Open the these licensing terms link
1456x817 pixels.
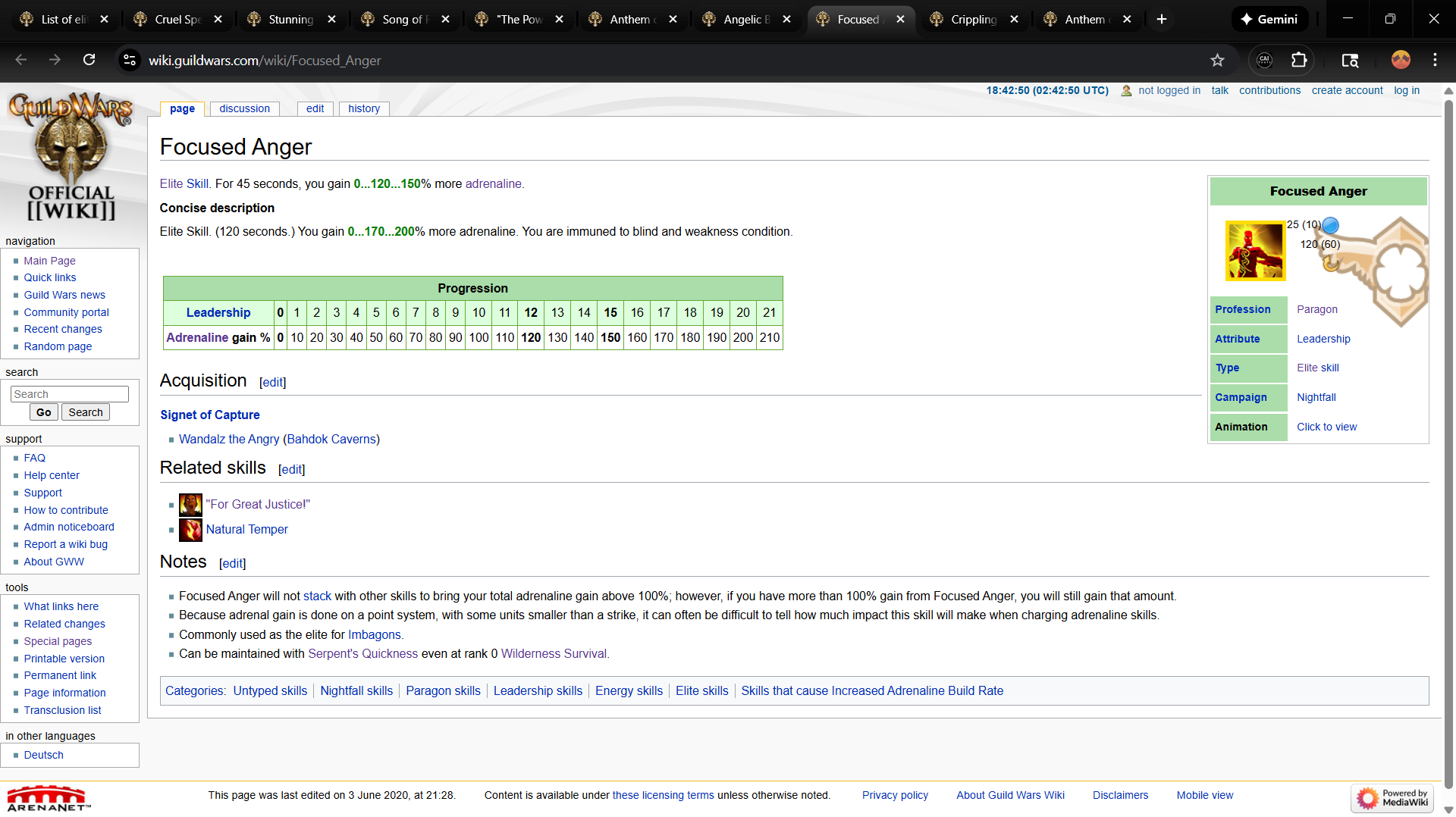[664, 796]
